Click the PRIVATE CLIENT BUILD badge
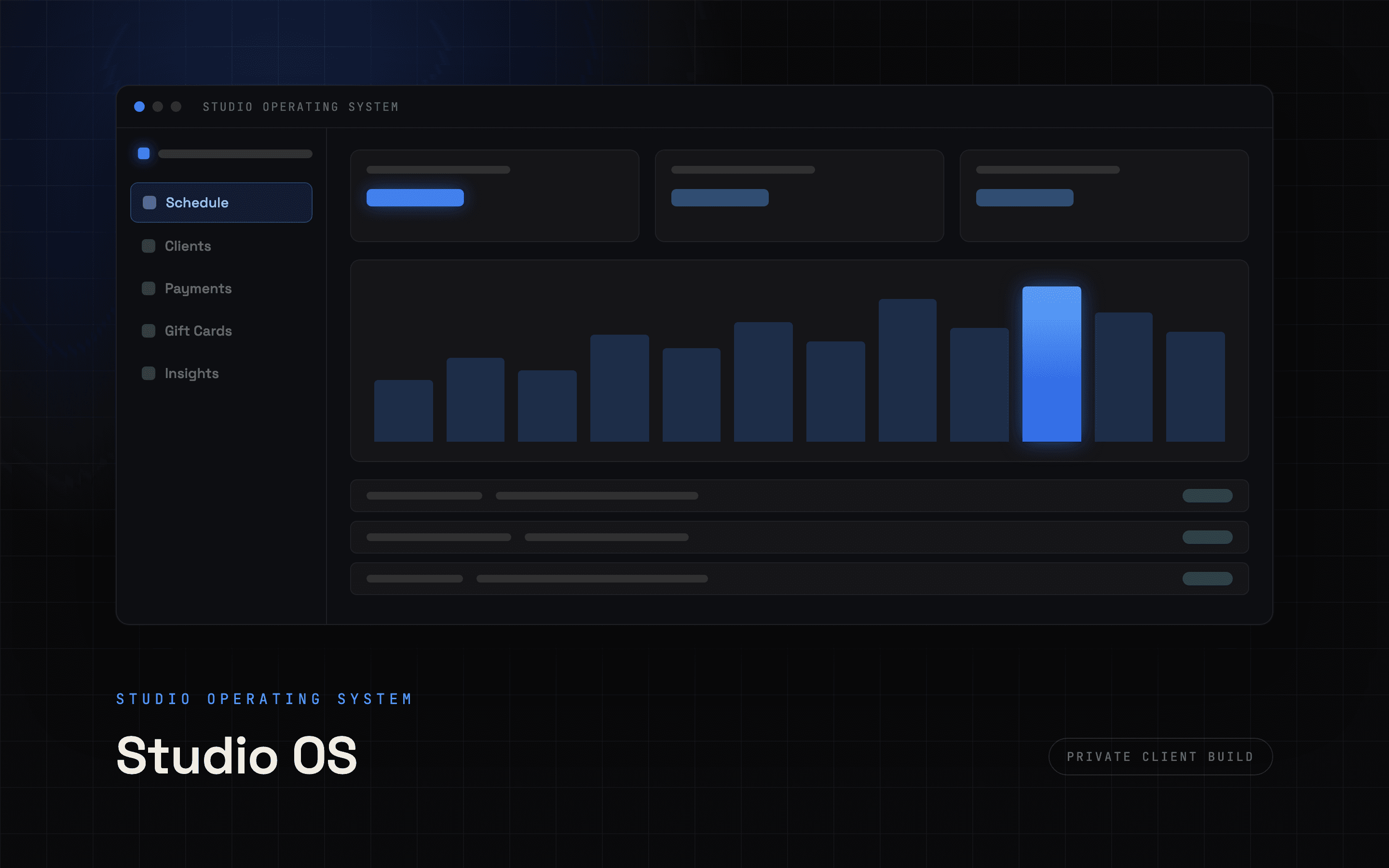This screenshot has width=1389, height=868. pos(1160,757)
